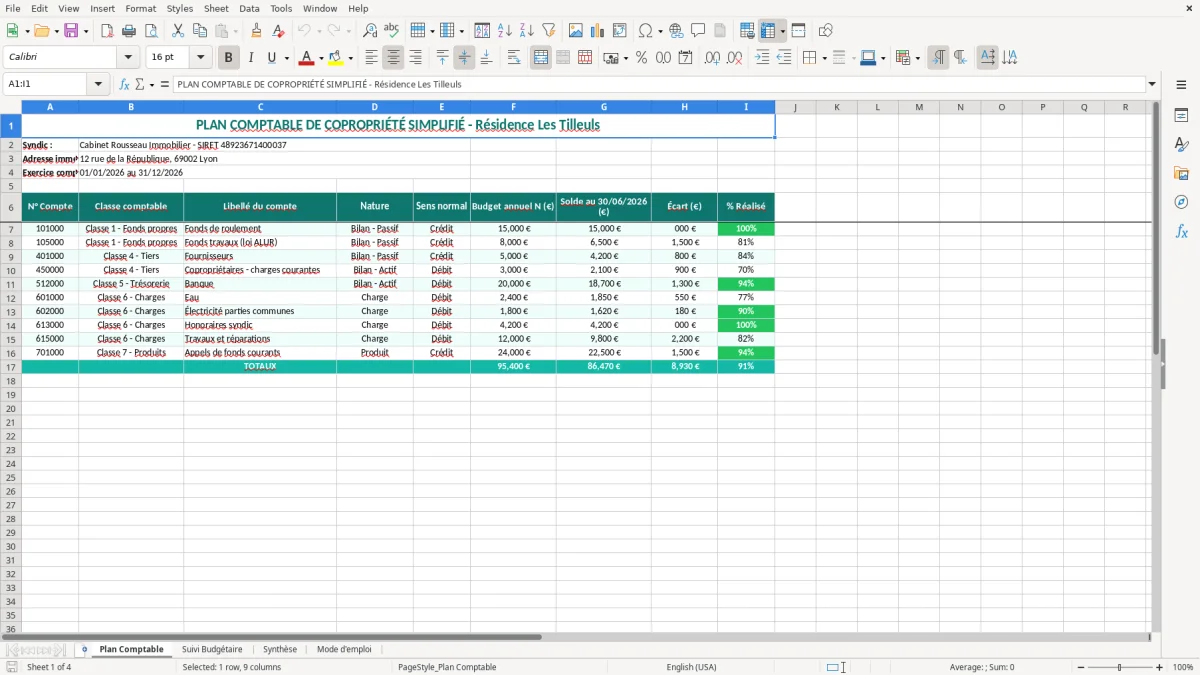
Task: Switch to Mode d'emploi sheet tab
Action: pyautogui.click(x=344, y=649)
